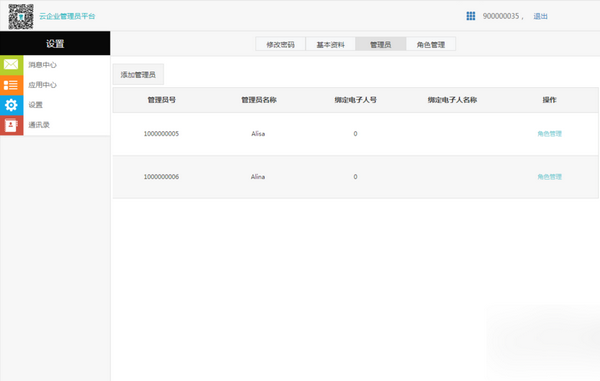Click the QR code logo

[21, 16]
